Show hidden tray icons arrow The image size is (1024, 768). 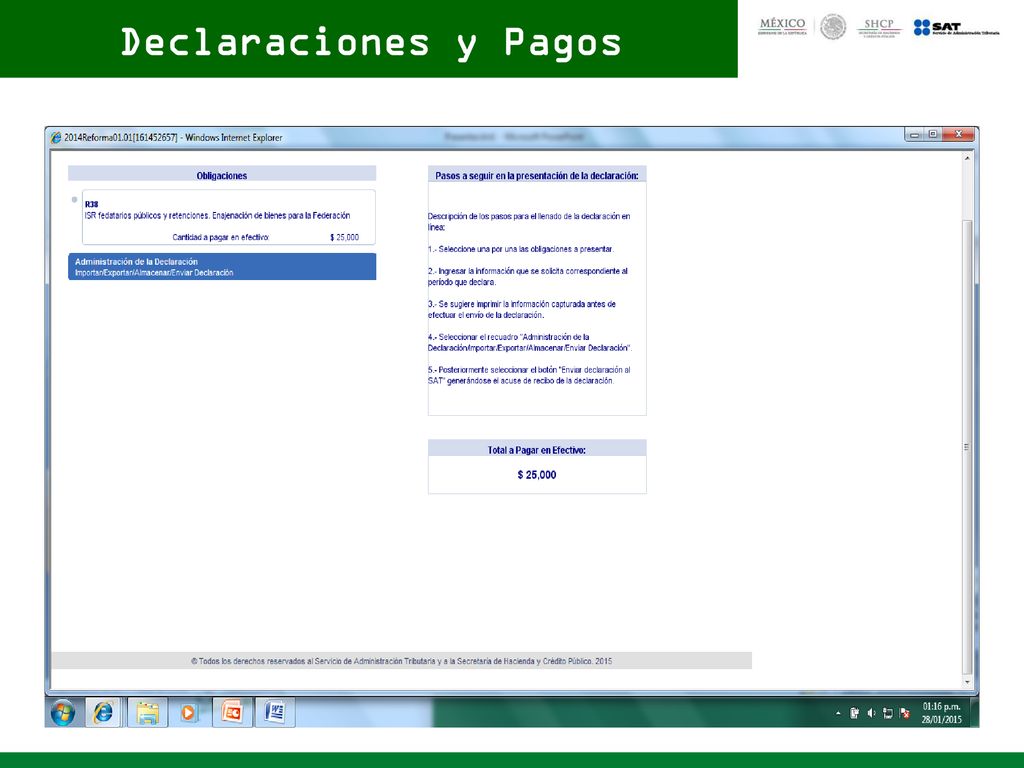[x=839, y=713]
